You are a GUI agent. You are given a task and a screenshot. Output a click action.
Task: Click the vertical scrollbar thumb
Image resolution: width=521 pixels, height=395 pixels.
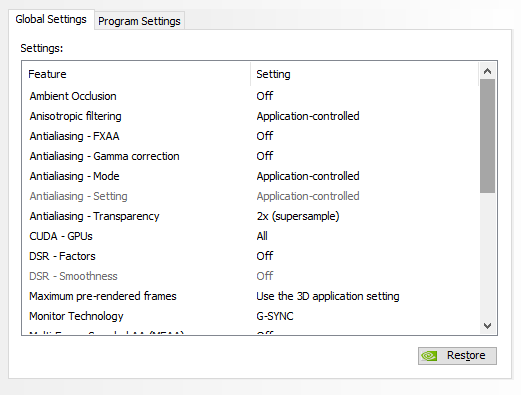click(487, 136)
